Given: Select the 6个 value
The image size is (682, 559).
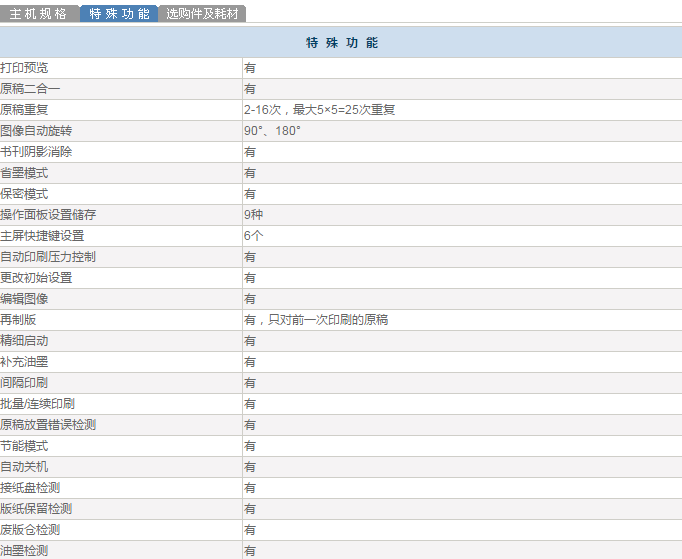Looking at the screenshot, I should coord(254,236).
